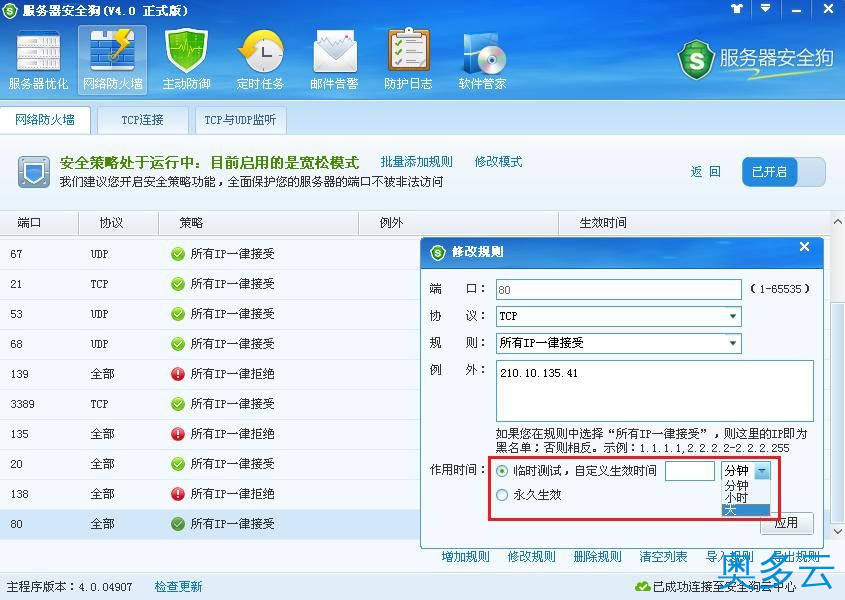The height and width of the screenshot is (600, 845).
Task: Click the 修改规则 link at bottom
Action: (531, 557)
